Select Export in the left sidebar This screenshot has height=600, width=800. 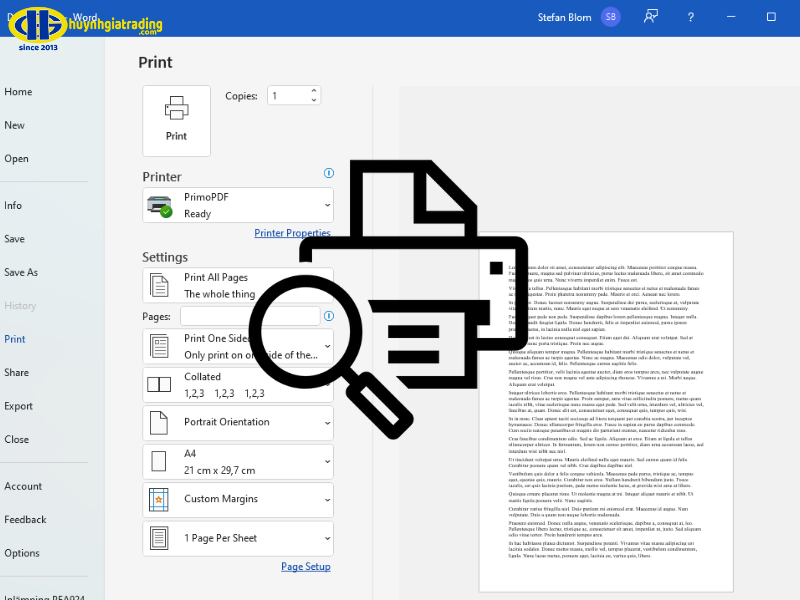click(x=19, y=406)
